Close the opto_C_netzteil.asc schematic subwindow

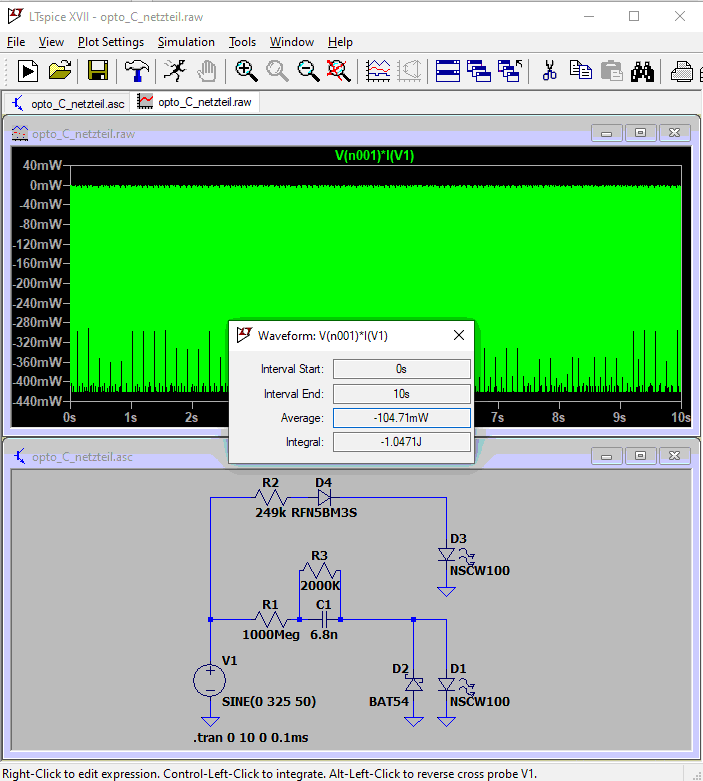pyautogui.click(x=674, y=456)
